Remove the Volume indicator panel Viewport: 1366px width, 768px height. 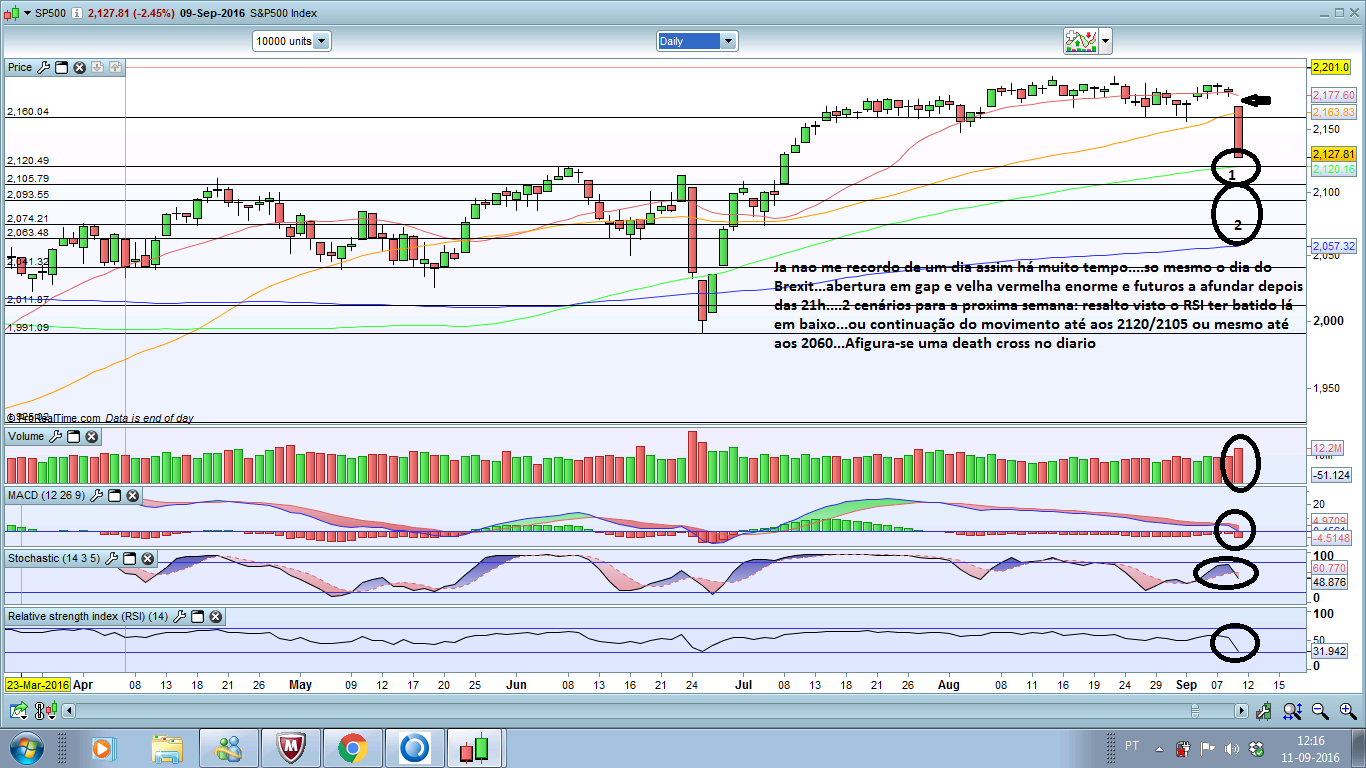tap(91, 436)
